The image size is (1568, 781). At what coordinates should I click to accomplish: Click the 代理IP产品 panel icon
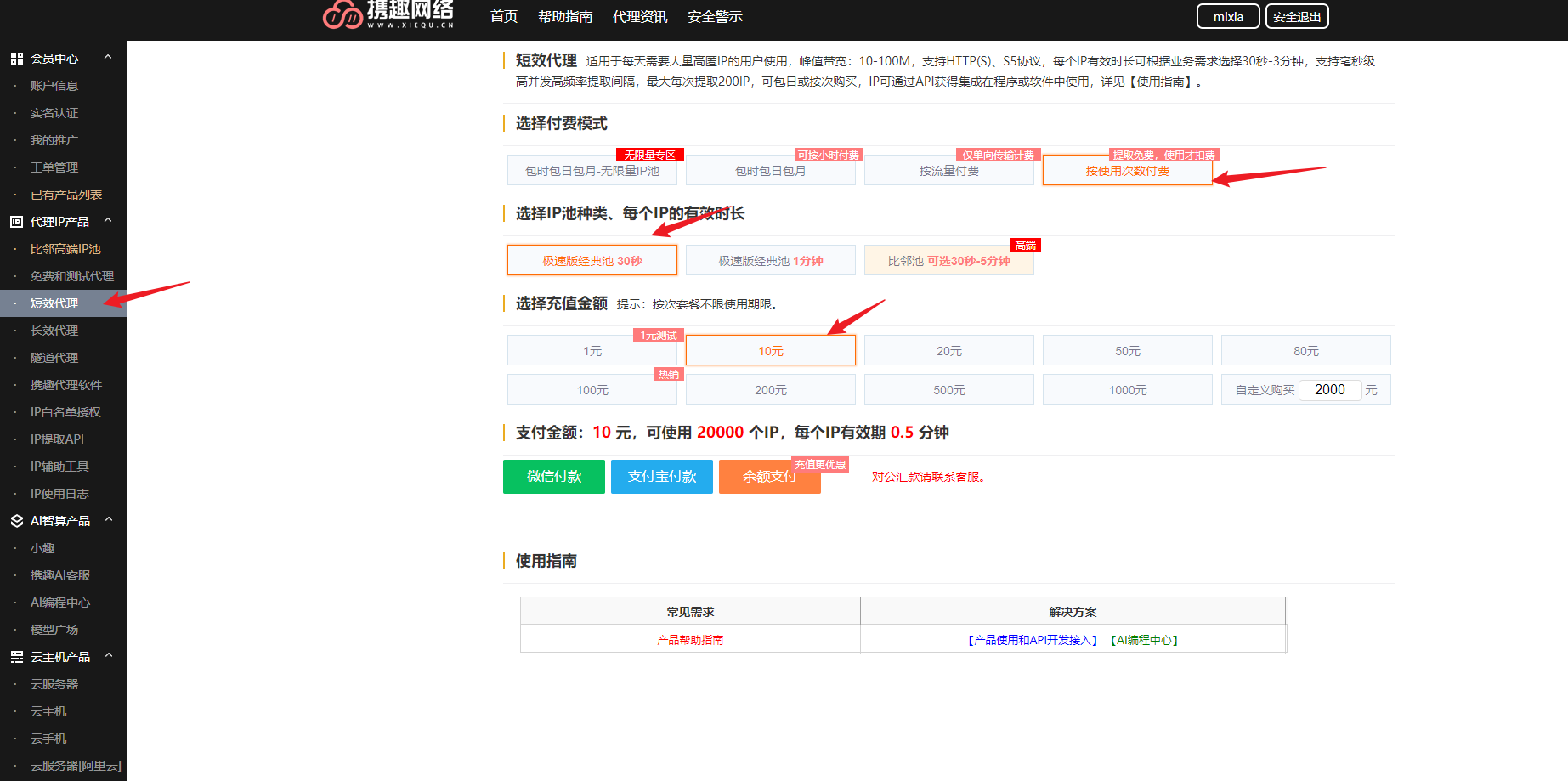click(x=18, y=221)
